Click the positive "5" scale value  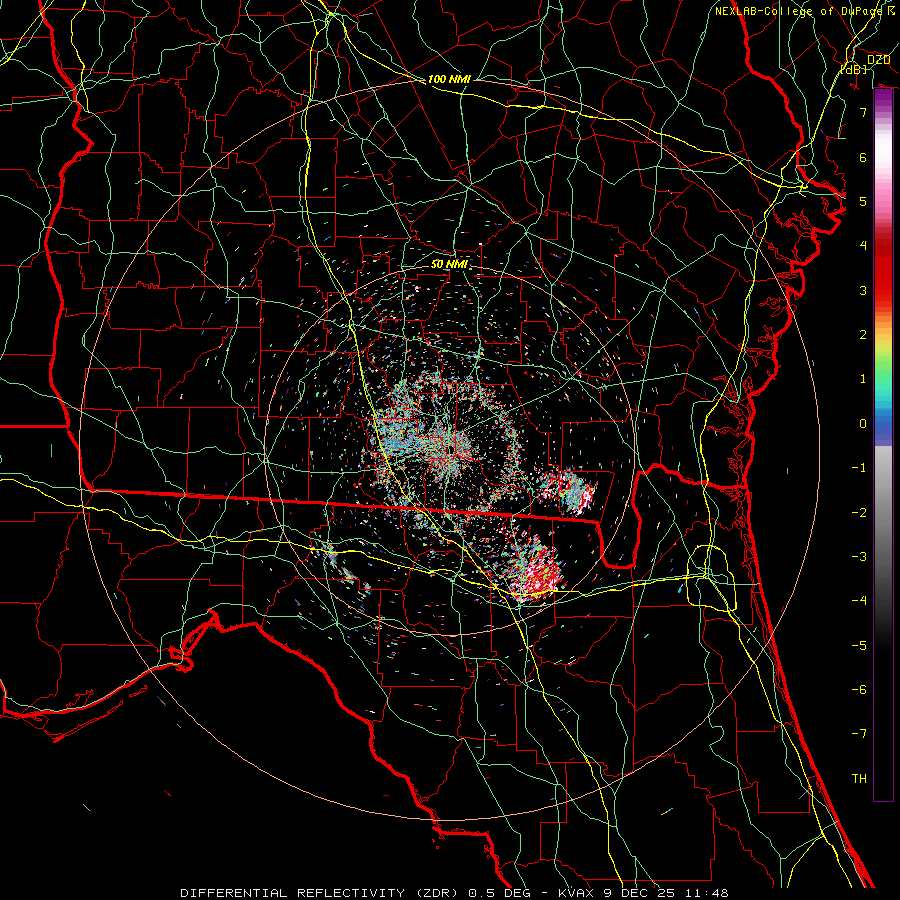[x=863, y=201]
